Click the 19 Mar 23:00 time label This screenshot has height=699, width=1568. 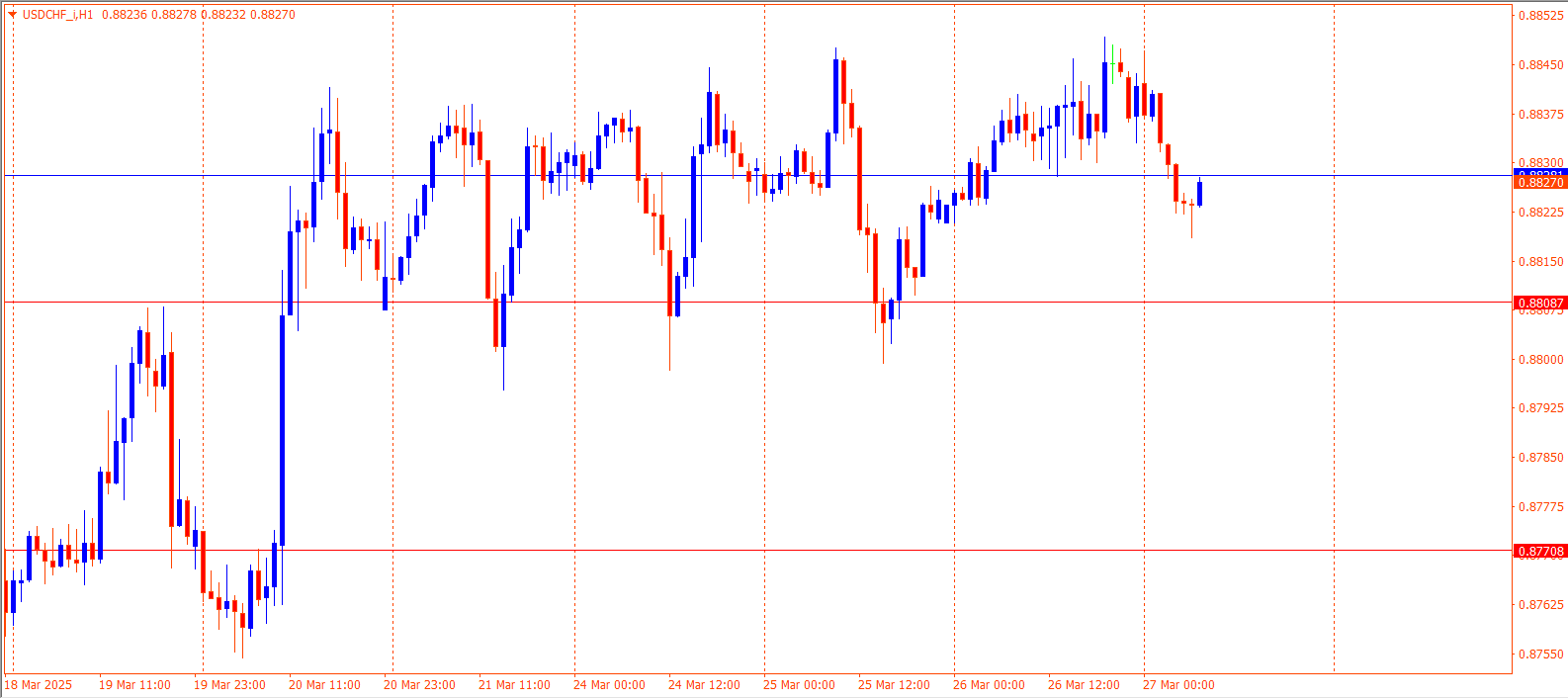tap(229, 685)
